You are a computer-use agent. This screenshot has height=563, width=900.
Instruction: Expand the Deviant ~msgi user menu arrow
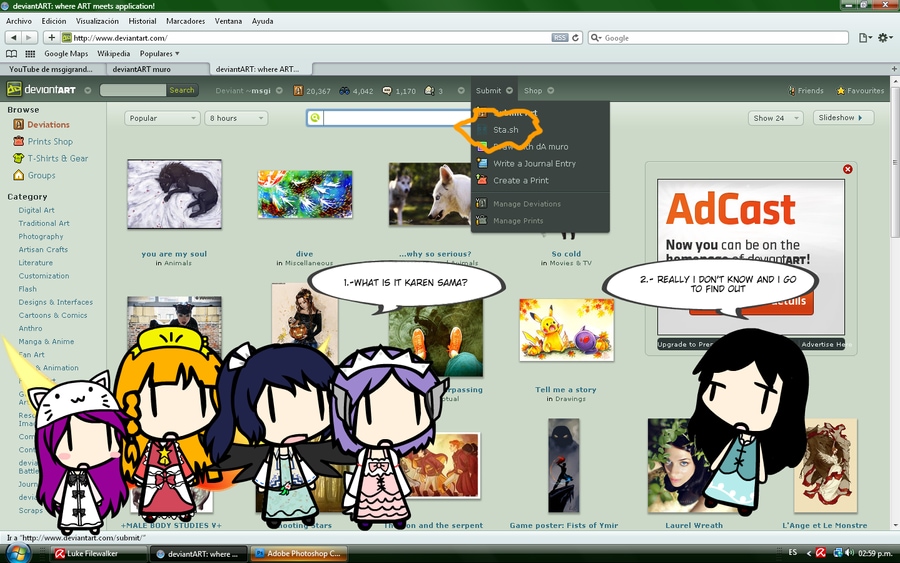pos(279,90)
